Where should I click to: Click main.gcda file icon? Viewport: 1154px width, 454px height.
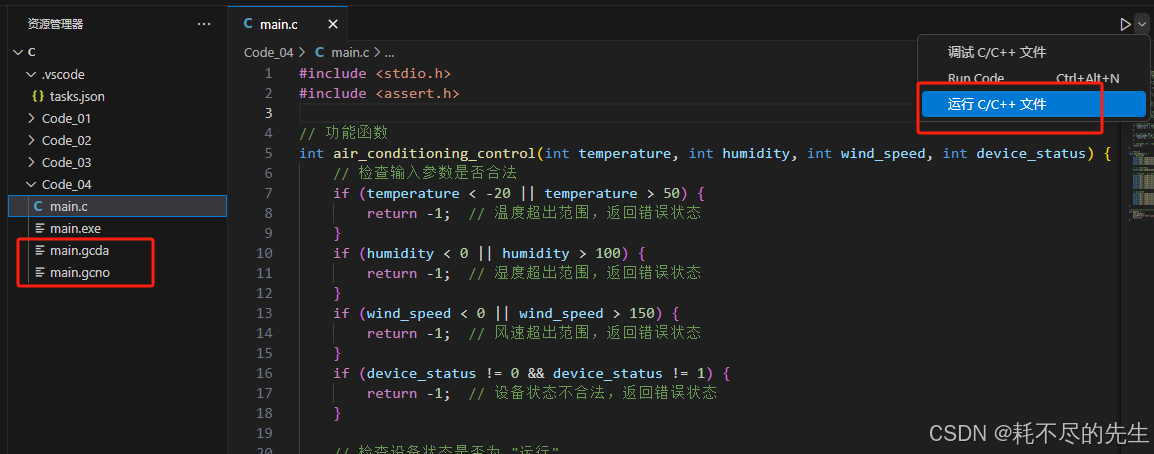point(39,251)
